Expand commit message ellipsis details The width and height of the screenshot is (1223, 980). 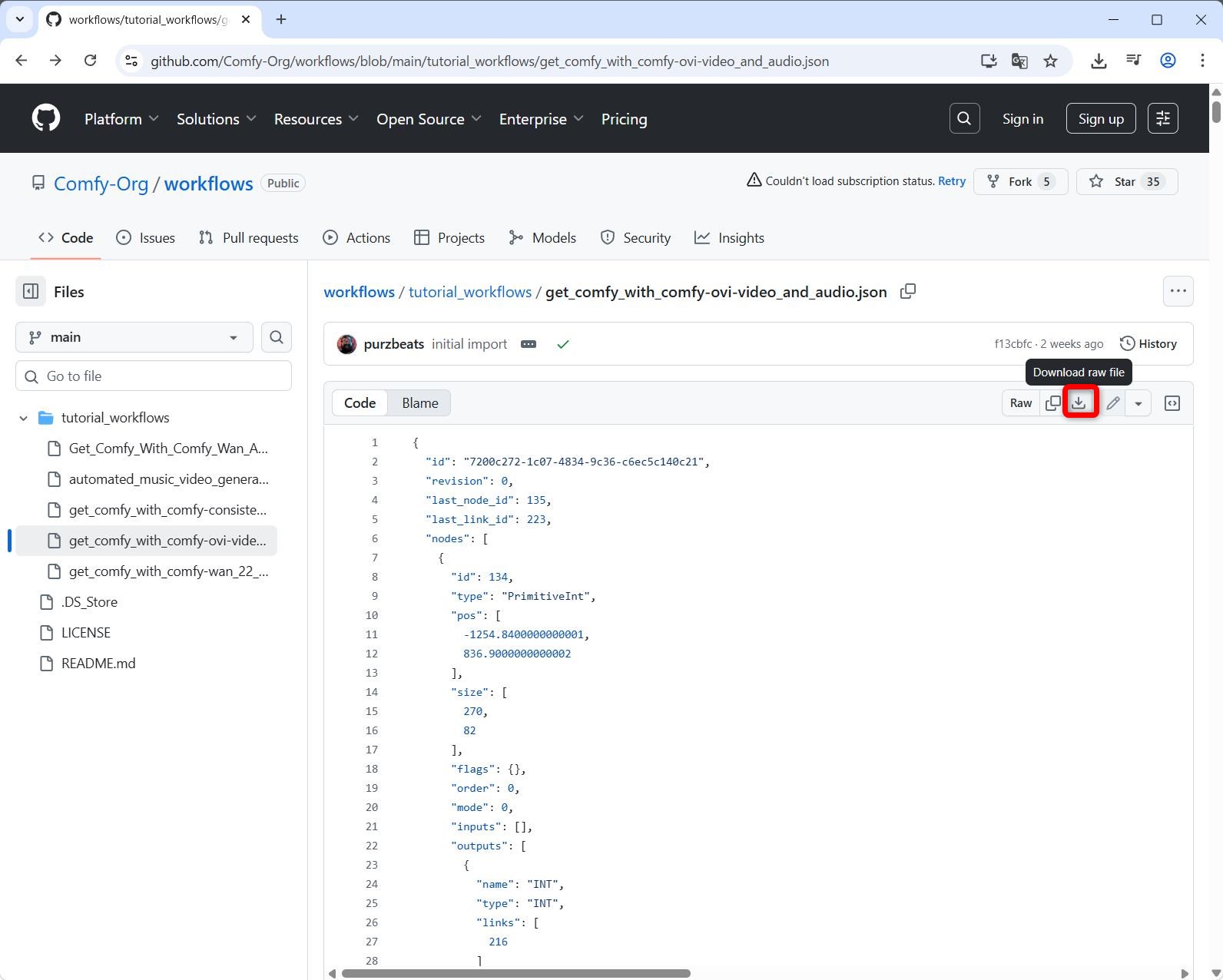click(x=529, y=344)
